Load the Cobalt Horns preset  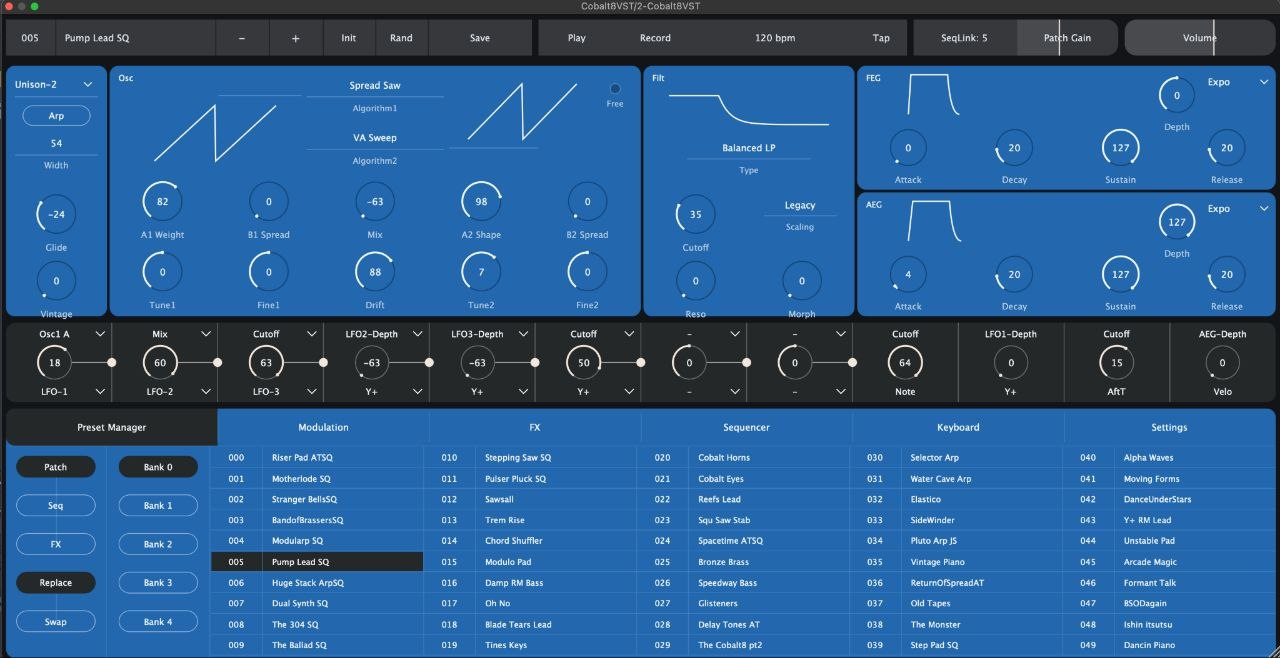(x=745, y=458)
